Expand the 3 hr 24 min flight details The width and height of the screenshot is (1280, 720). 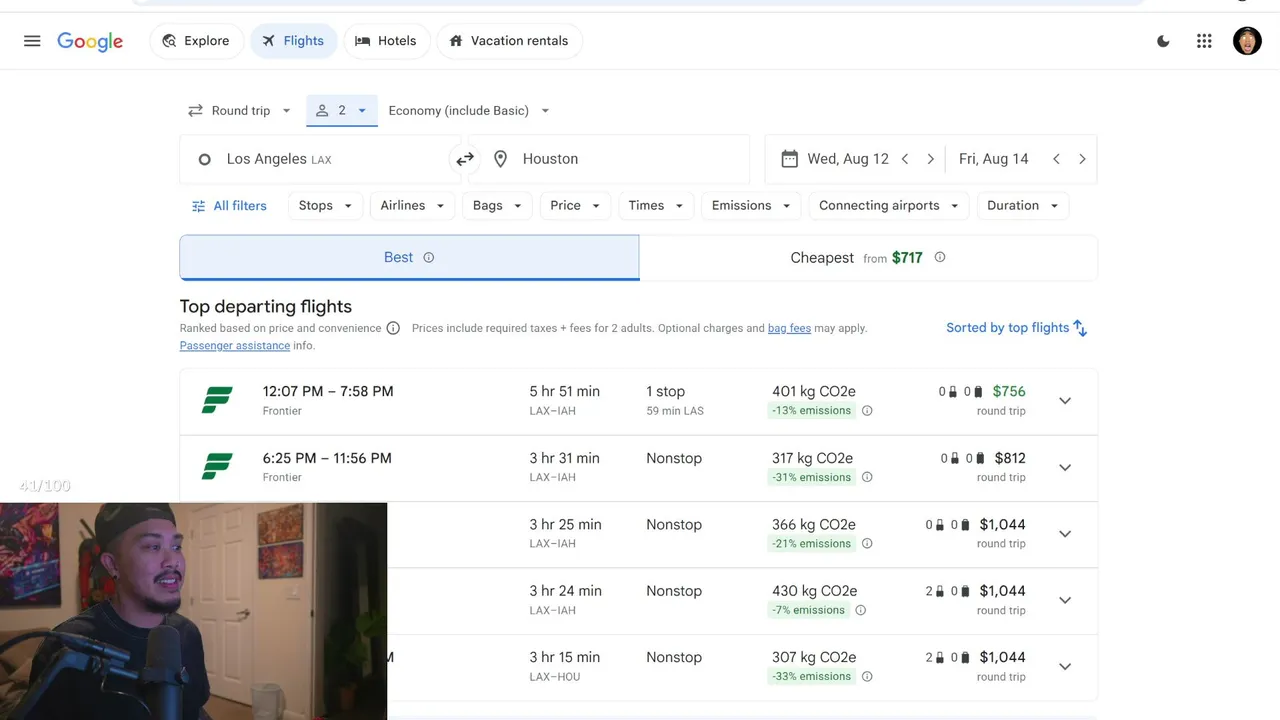tap(1065, 601)
